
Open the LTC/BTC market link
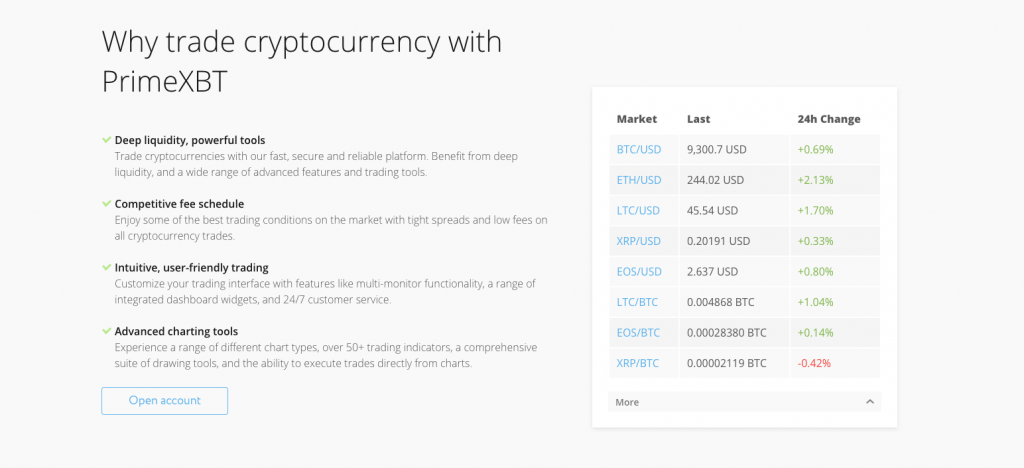point(637,302)
